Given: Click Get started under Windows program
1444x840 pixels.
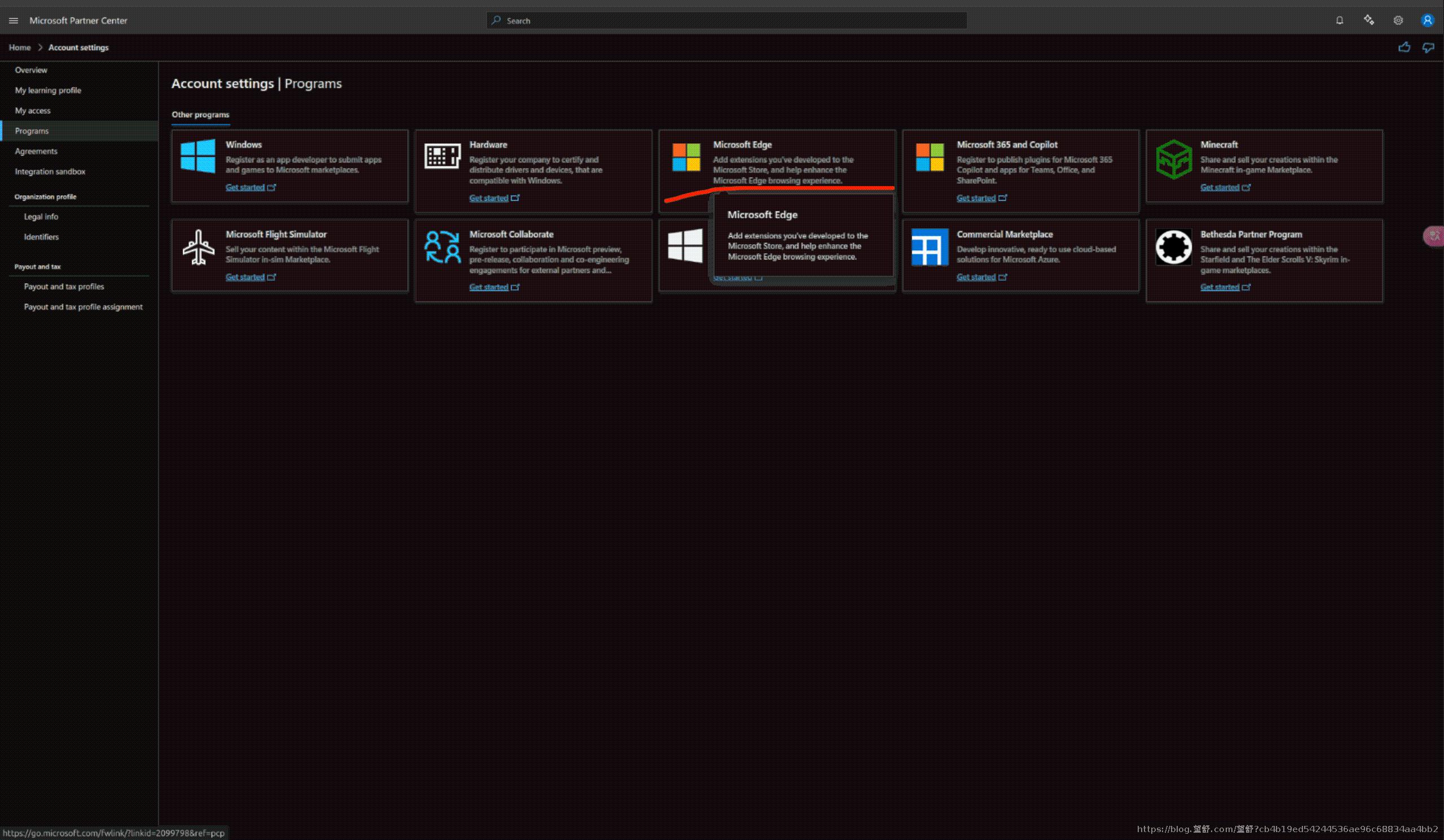Looking at the screenshot, I should pos(245,187).
